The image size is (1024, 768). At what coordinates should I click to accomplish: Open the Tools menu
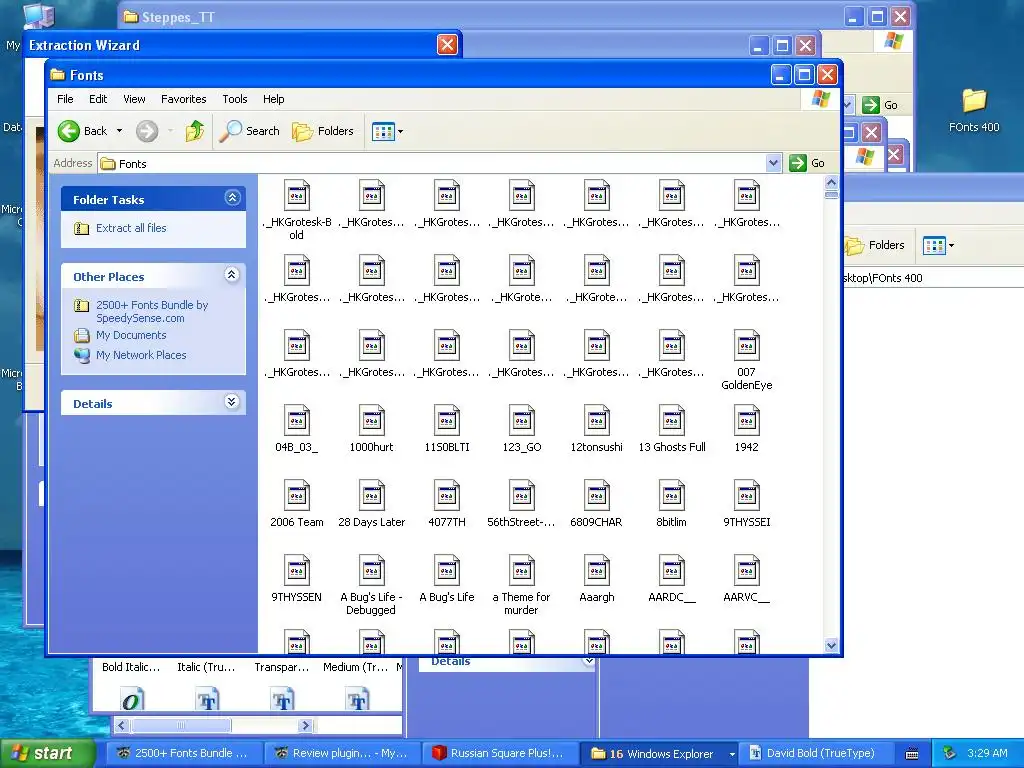(234, 99)
